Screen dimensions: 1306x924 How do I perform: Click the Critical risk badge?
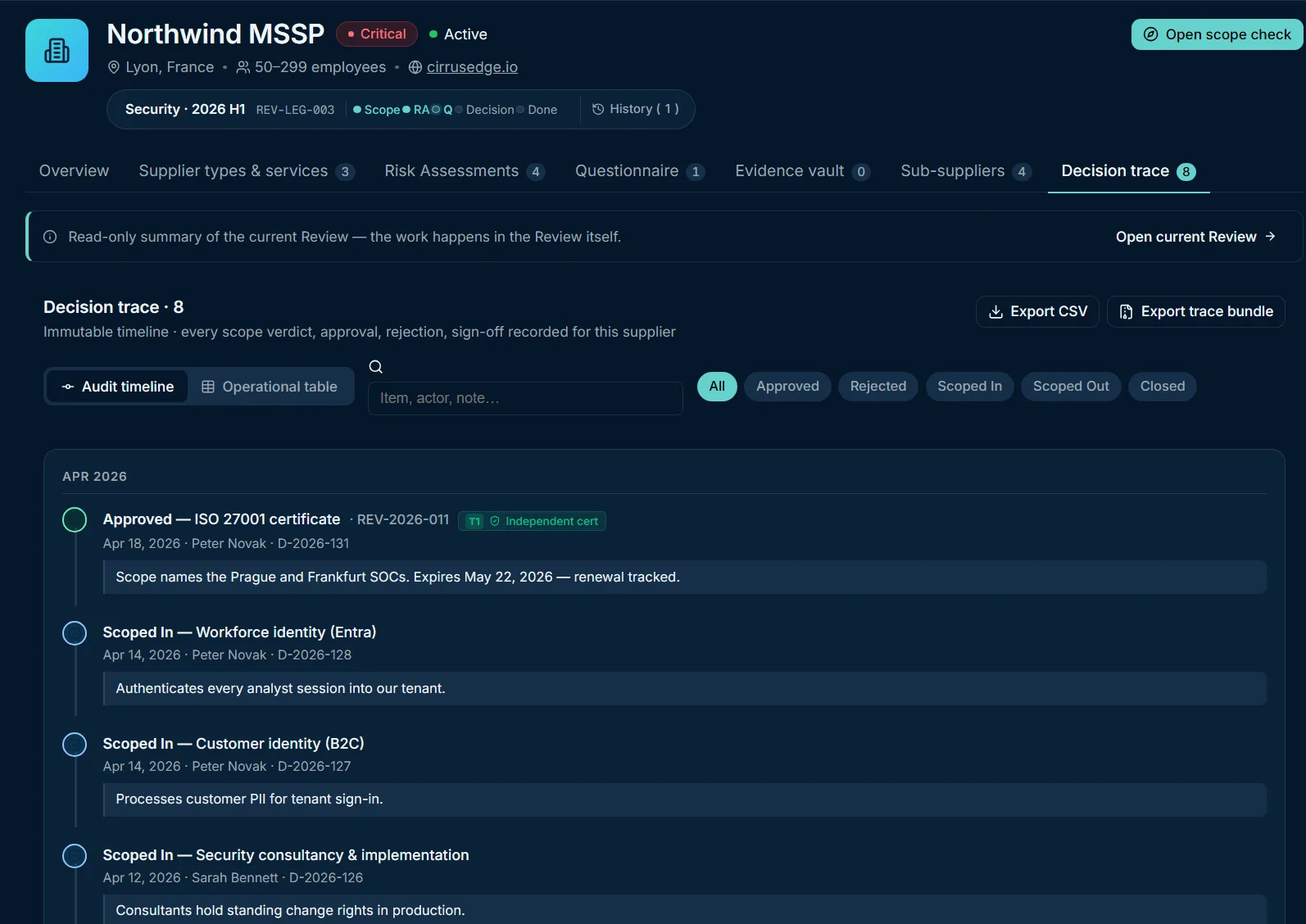[x=377, y=34]
